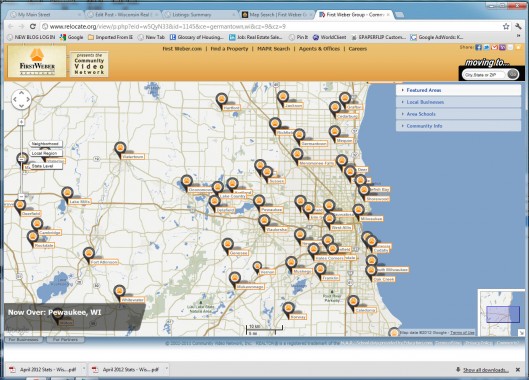This screenshot has height=380, width=529.
Task: Select the Watertown map marker pin
Action: [120, 149]
